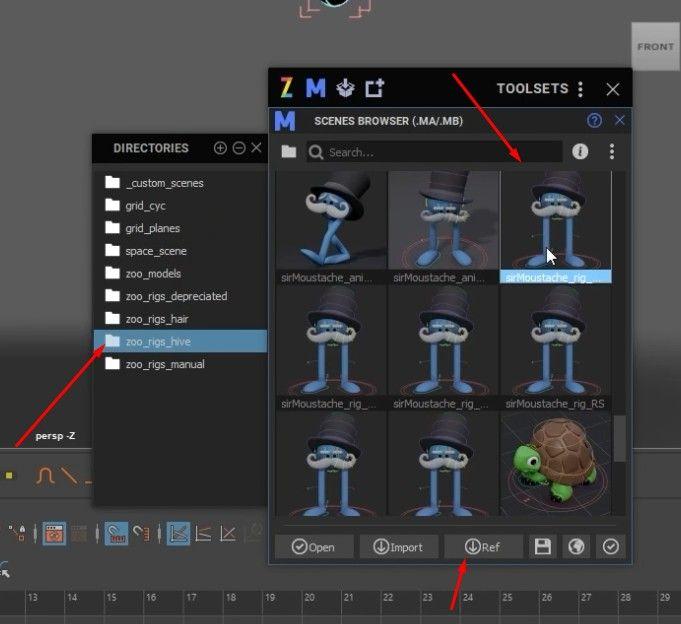The width and height of the screenshot is (681, 624).
Task: Open Scenes Browser help question-mark icon
Action: 594,120
